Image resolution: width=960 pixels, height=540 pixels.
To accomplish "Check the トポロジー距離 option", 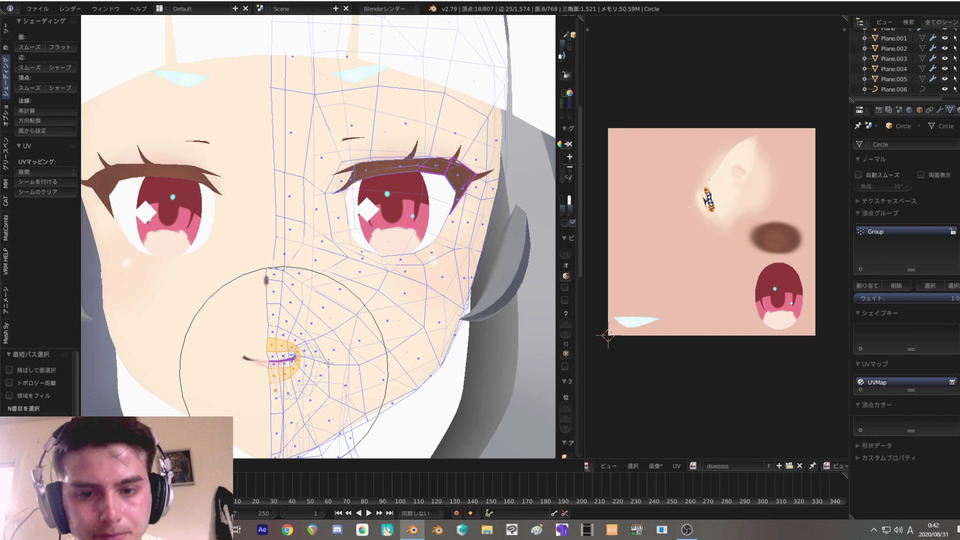I will point(10,382).
